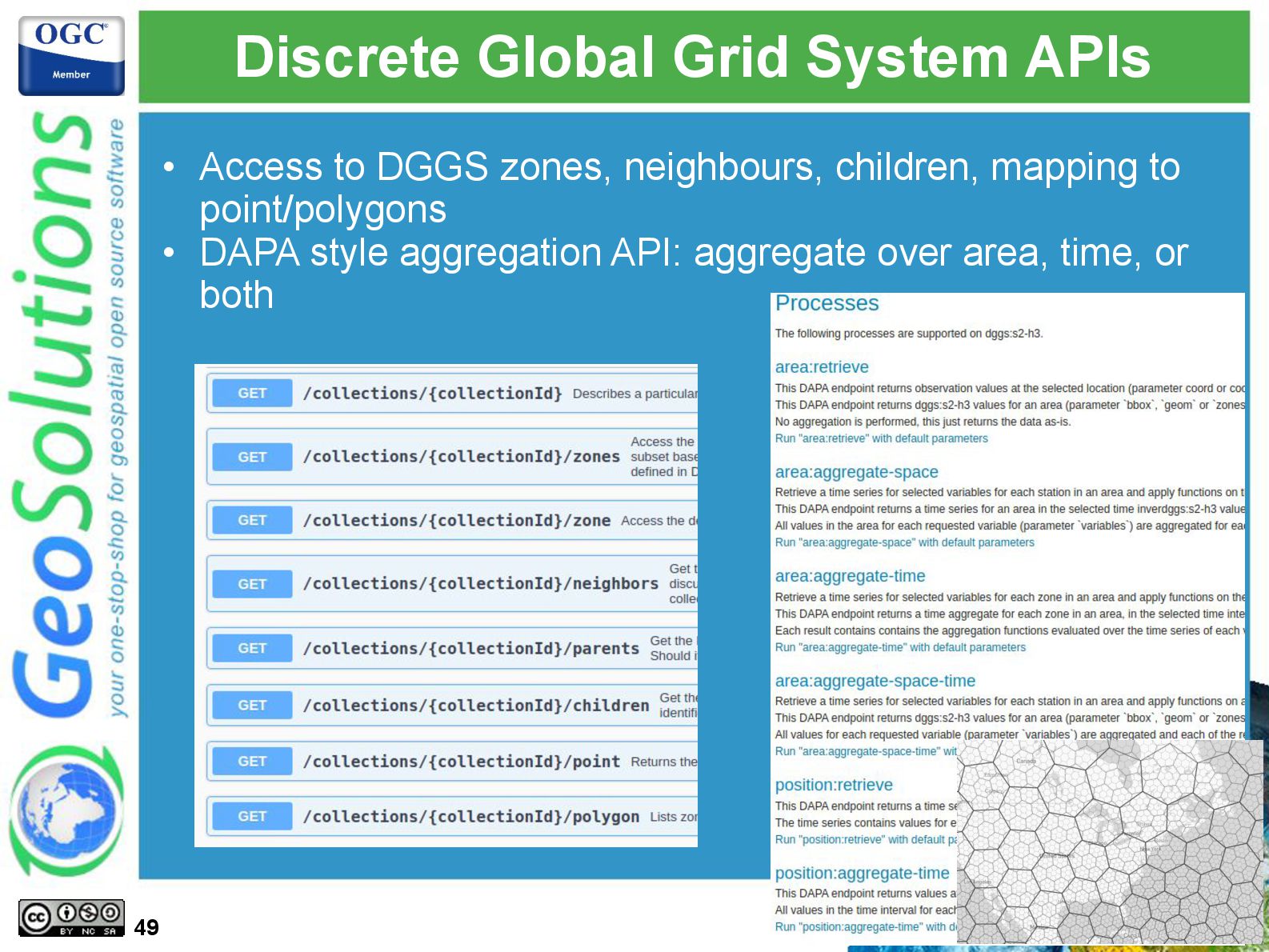
Task: Click the vertical tagline "your one-stop-shop for geospatial"
Action: pos(117,417)
